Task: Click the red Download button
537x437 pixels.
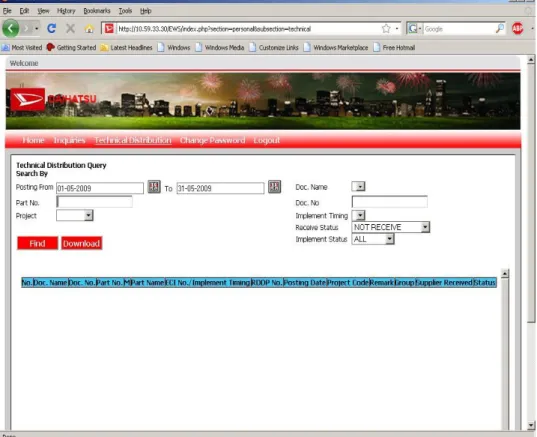Action: [82, 243]
